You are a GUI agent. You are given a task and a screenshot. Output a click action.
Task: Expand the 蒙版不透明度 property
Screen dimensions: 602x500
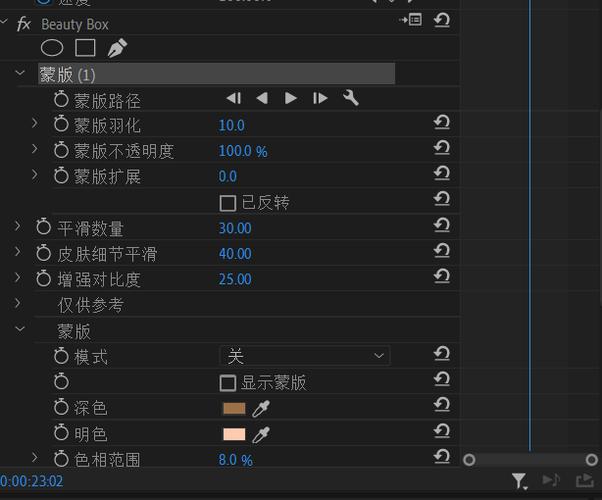pyautogui.click(x=35, y=149)
